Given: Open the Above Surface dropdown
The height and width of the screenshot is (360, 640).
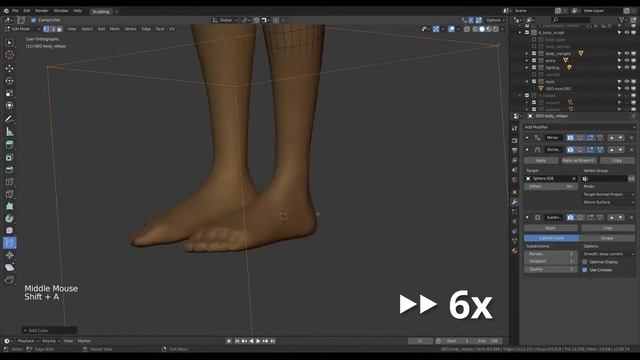Looking at the screenshot, I should pyautogui.click(x=608, y=202).
